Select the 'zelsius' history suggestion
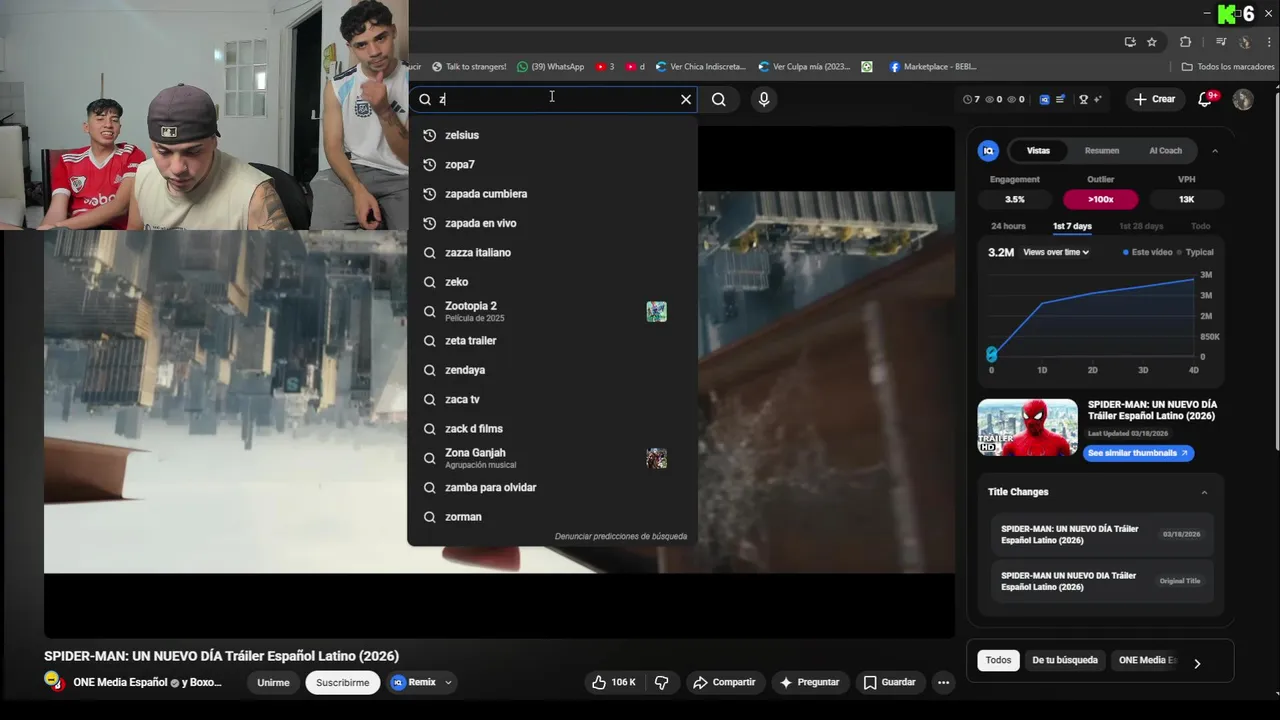Viewport: 1280px width, 720px height. pyautogui.click(x=552, y=135)
